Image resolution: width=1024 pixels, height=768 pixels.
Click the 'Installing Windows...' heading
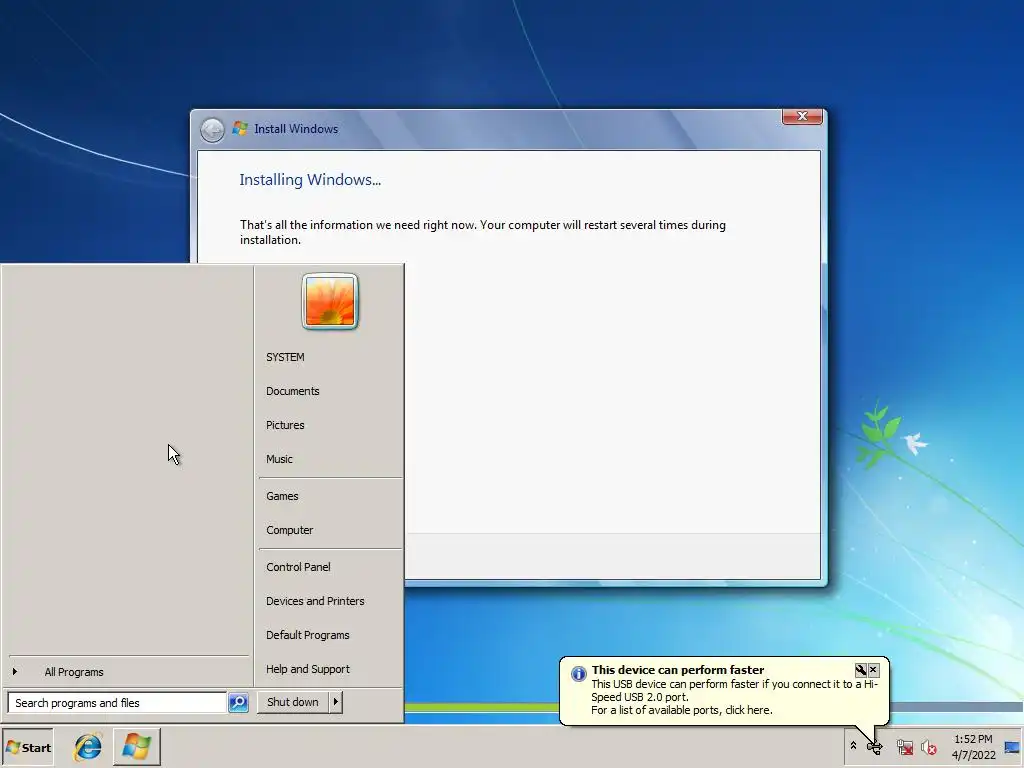coord(310,180)
